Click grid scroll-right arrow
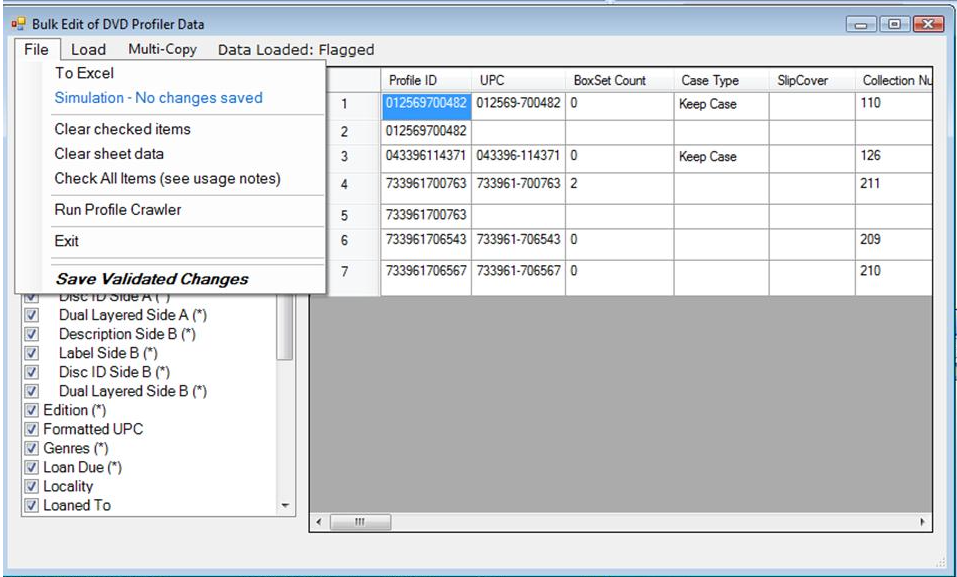The image size is (957, 577). tap(922, 522)
